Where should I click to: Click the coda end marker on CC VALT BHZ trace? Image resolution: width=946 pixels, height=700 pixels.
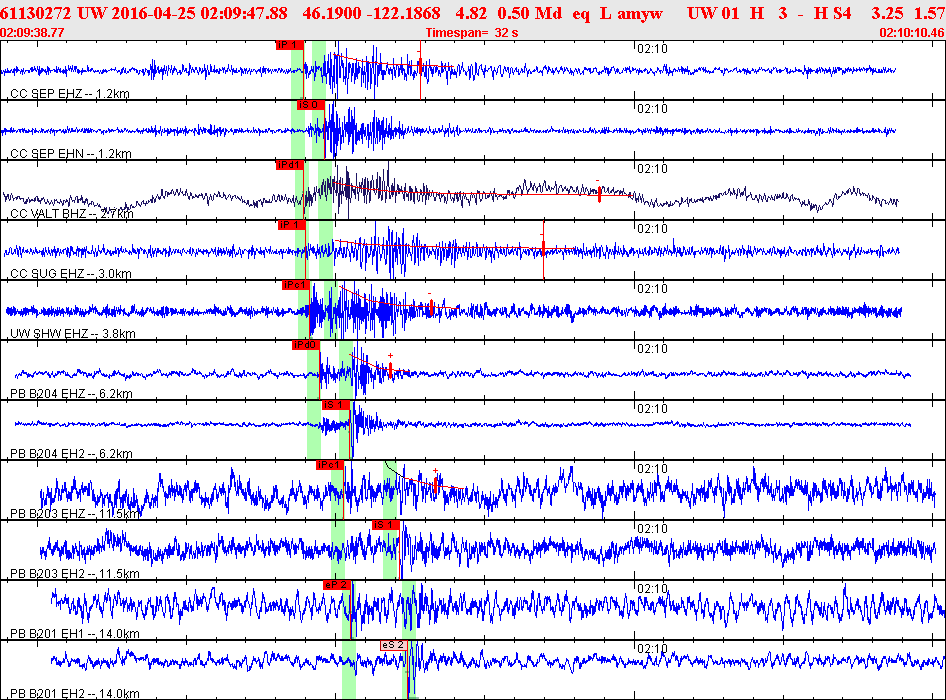pos(599,194)
